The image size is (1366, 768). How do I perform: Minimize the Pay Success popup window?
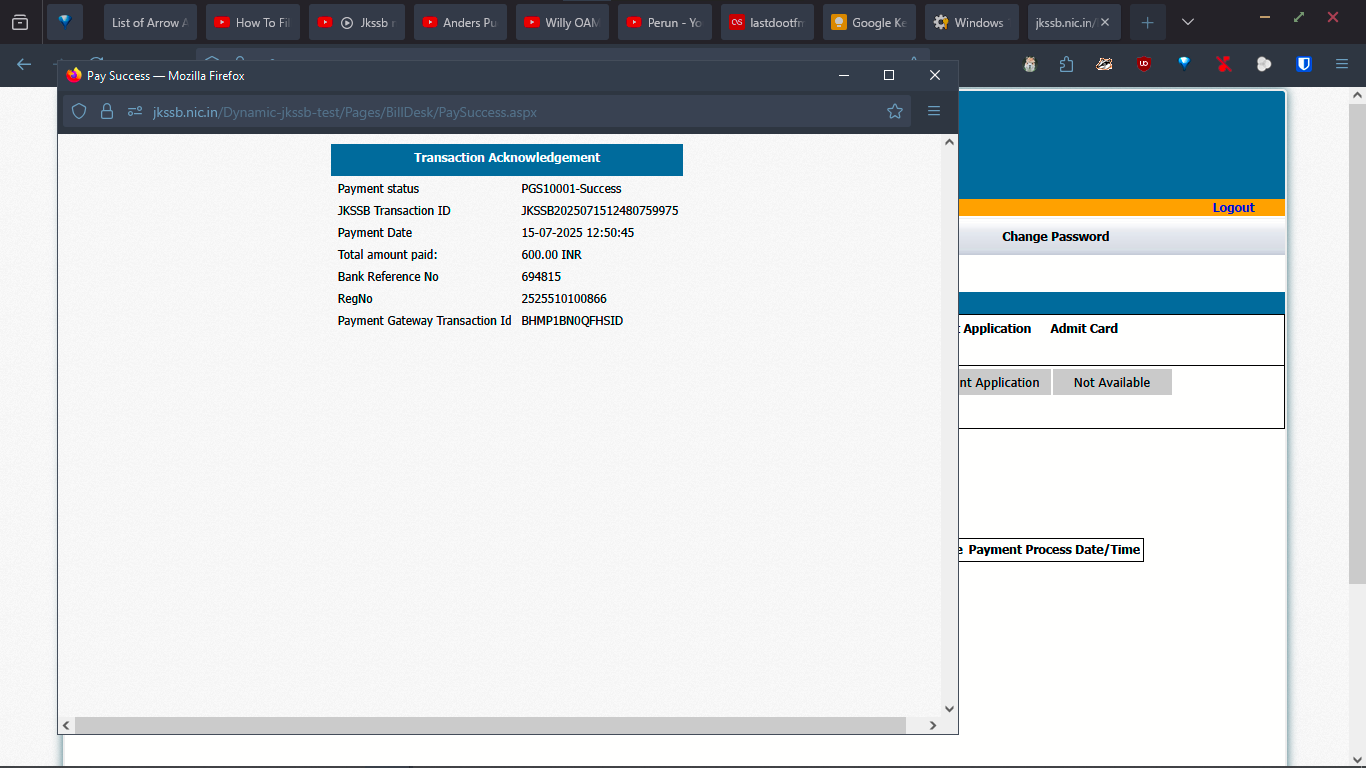coord(844,75)
